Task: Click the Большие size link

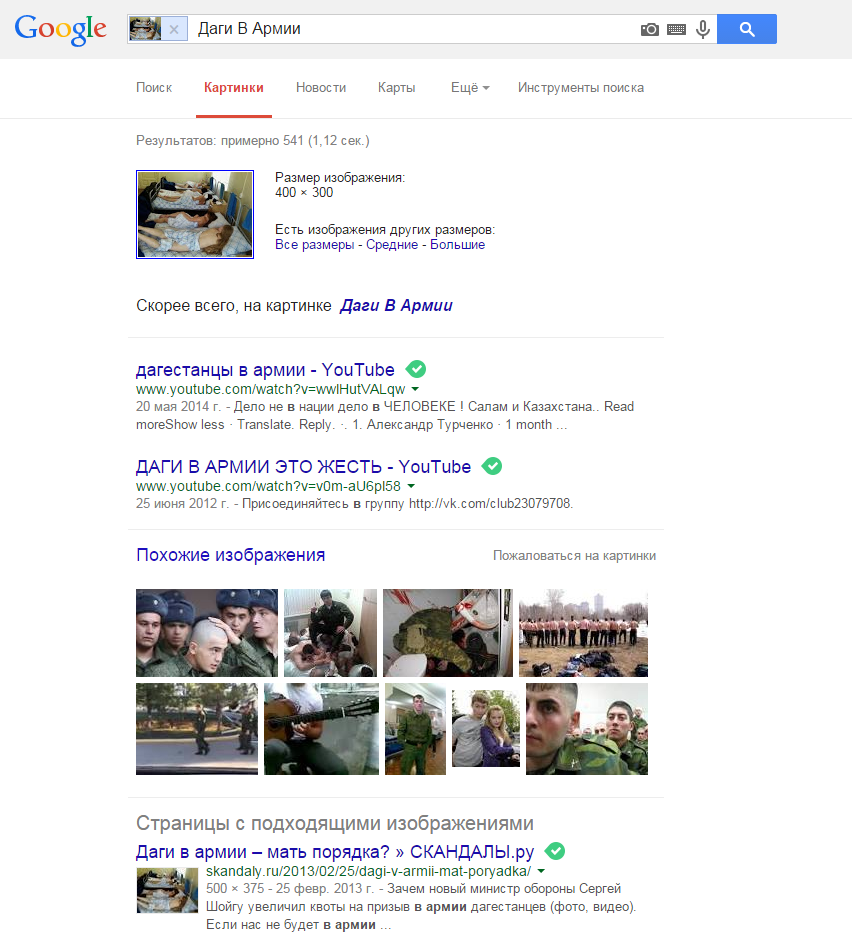Action: point(457,244)
